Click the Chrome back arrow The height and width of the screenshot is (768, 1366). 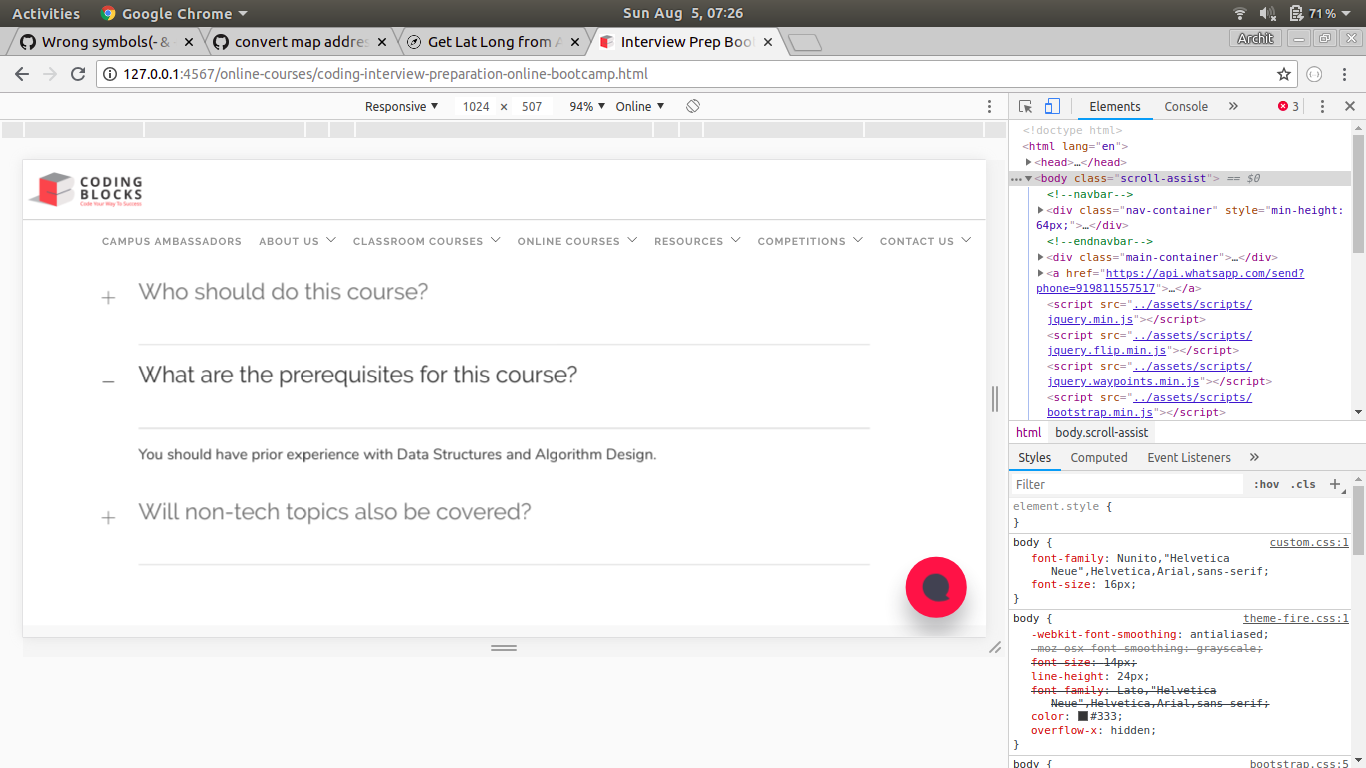coord(23,74)
